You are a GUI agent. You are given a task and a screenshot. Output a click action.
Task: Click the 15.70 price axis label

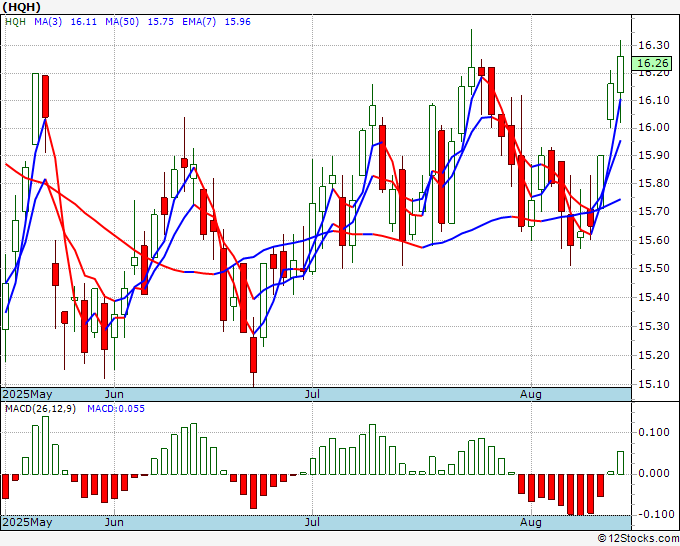coord(654,212)
